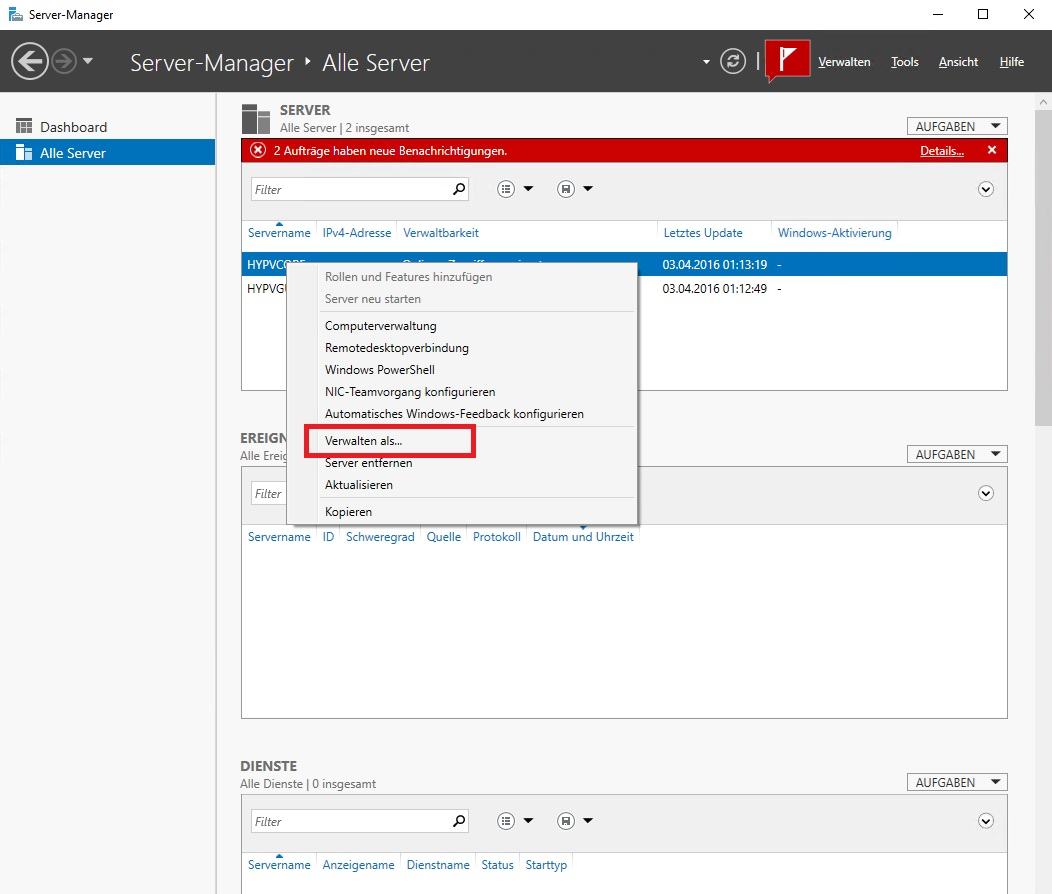This screenshot has height=894, width=1052.
Task: Sort by Verwaltbarkeit column
Action: click(x=441, y=233)
